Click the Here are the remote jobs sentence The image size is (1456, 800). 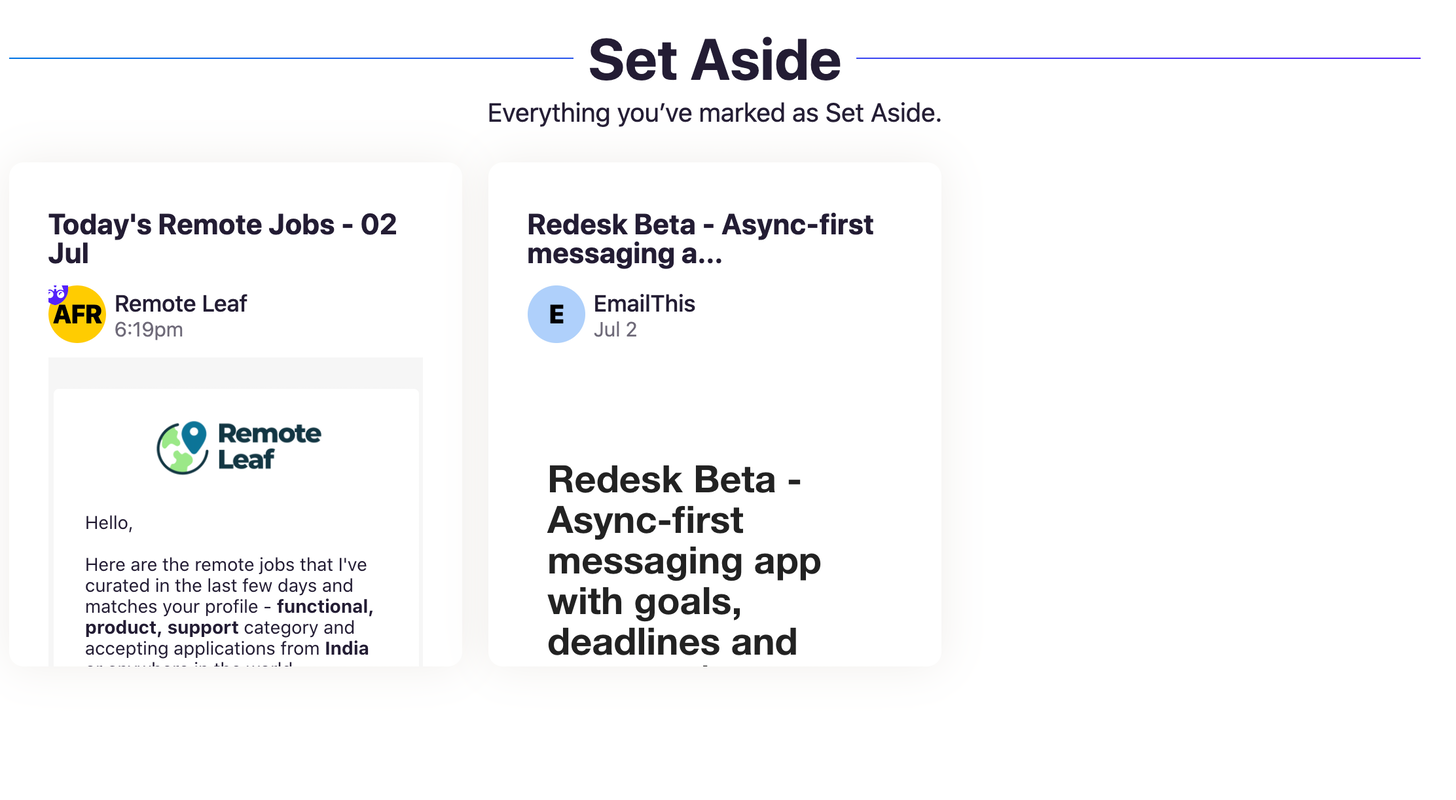point(226,565)
